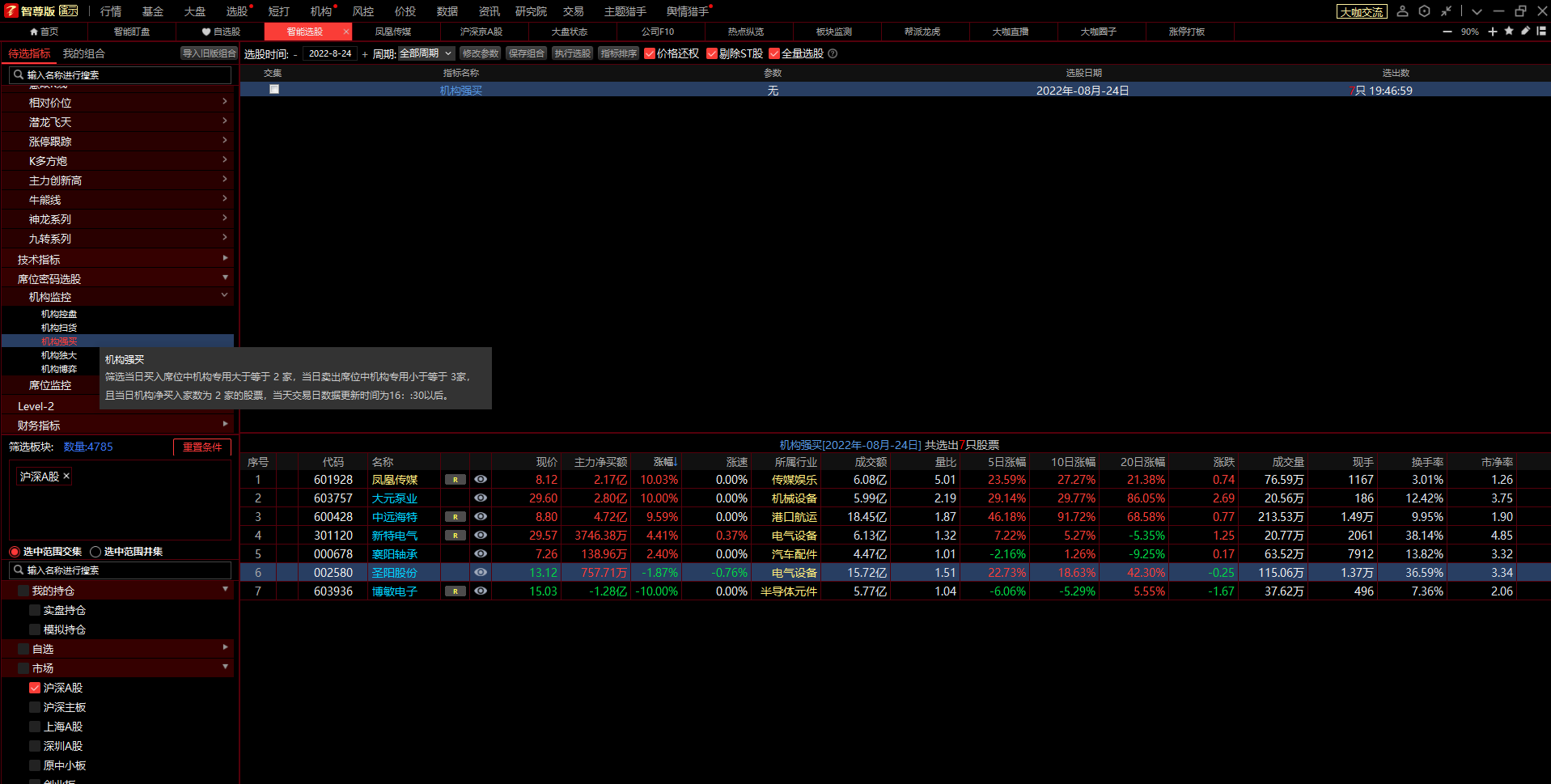The width and height of the screenshot is (1551, 784).
Task: Select the 选中范围并集 radio button
Action: coord(95,552)
